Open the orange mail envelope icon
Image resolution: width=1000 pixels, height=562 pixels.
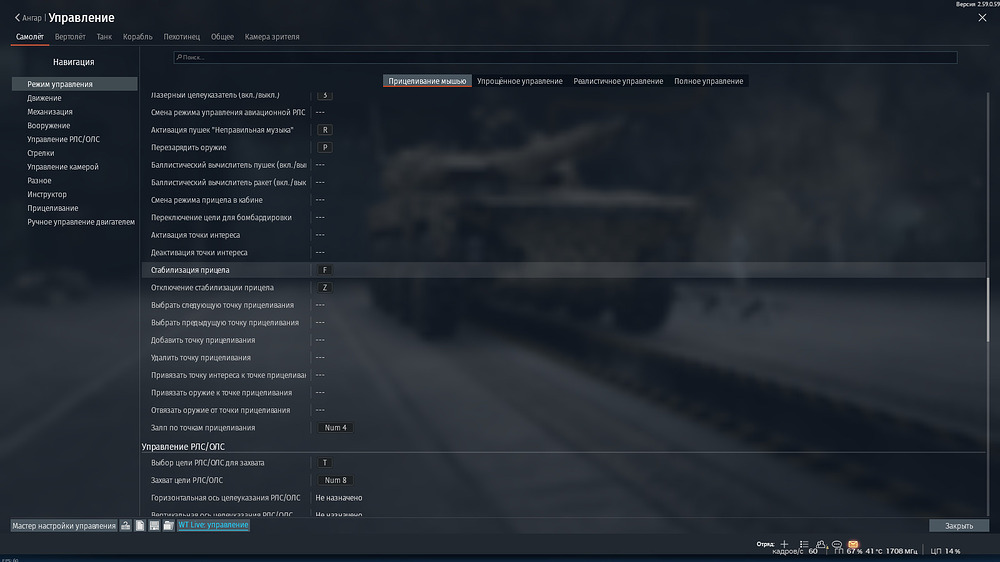coord(853,544)
